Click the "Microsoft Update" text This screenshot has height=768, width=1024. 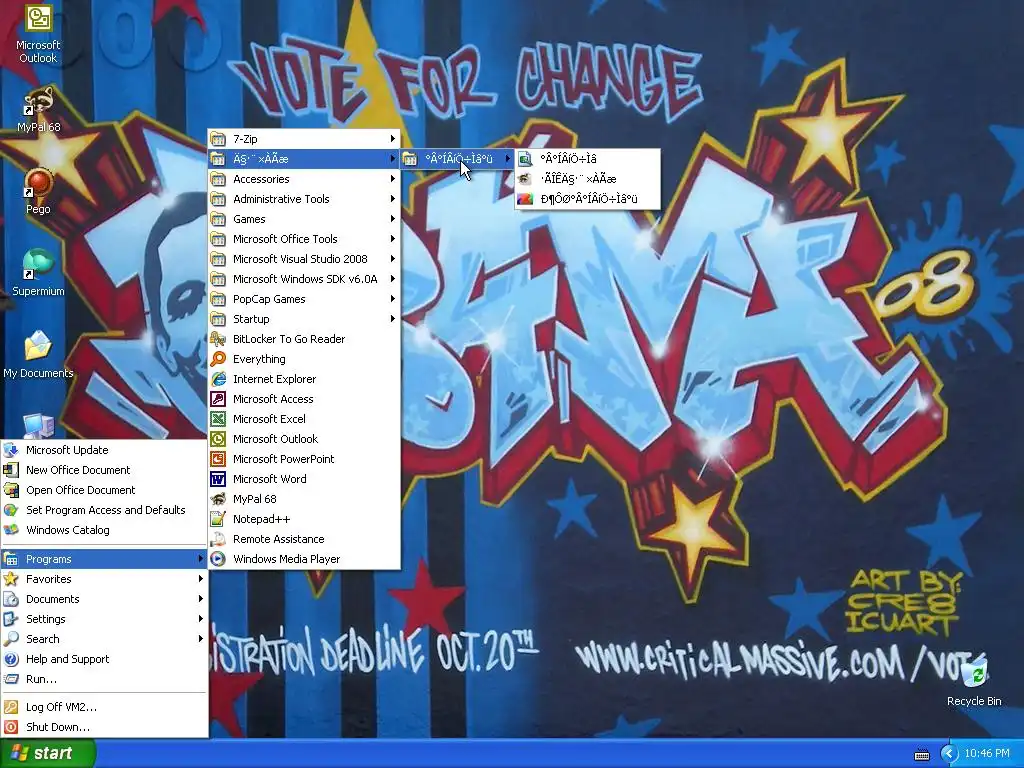(x=67, y=450)
